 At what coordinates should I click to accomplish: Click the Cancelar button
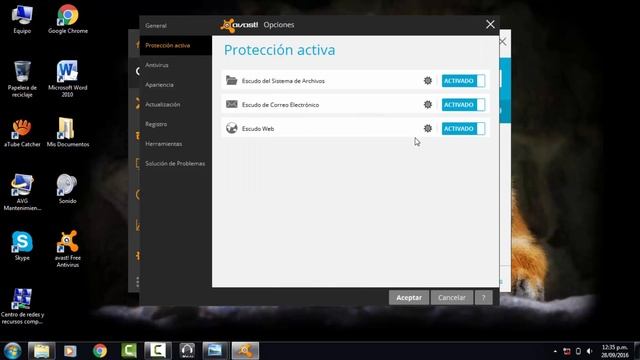(x=452, y=298)
